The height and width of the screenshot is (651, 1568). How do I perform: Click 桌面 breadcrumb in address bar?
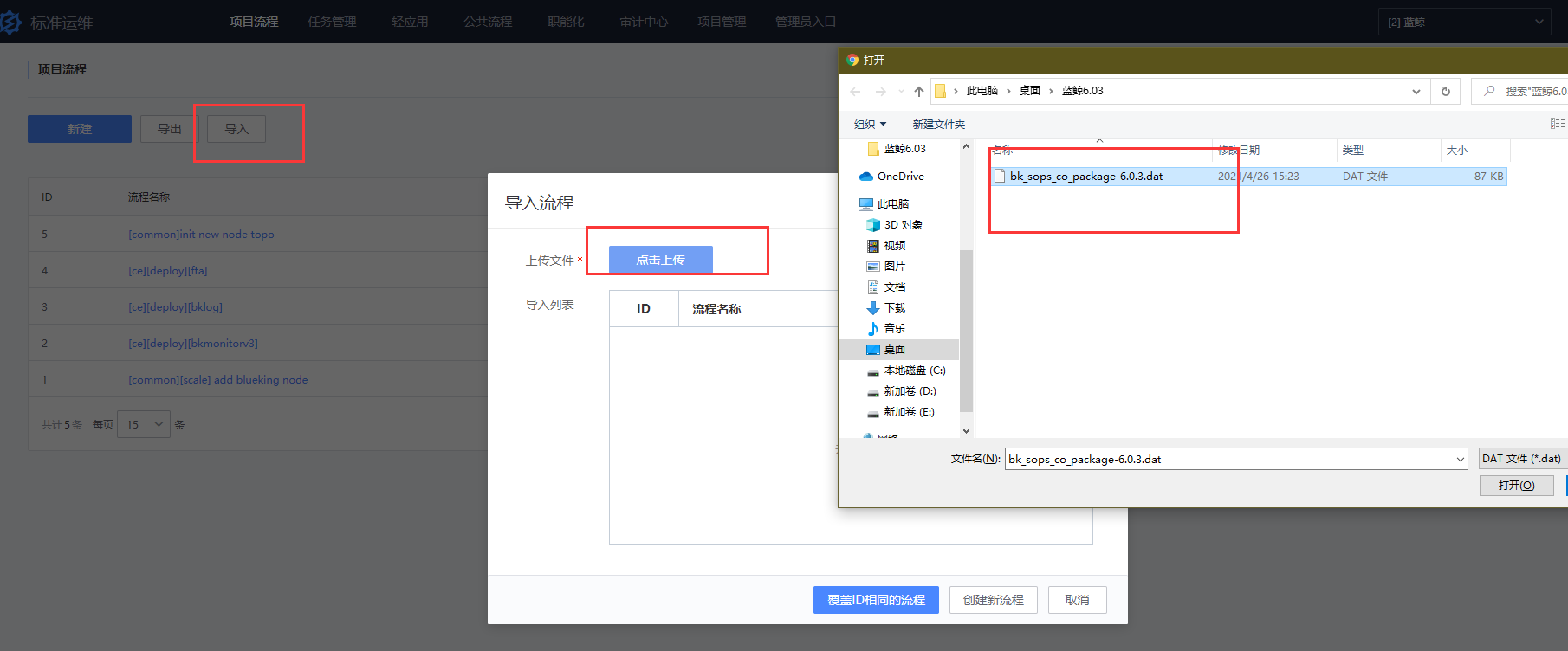click(x=1029, y=91)
